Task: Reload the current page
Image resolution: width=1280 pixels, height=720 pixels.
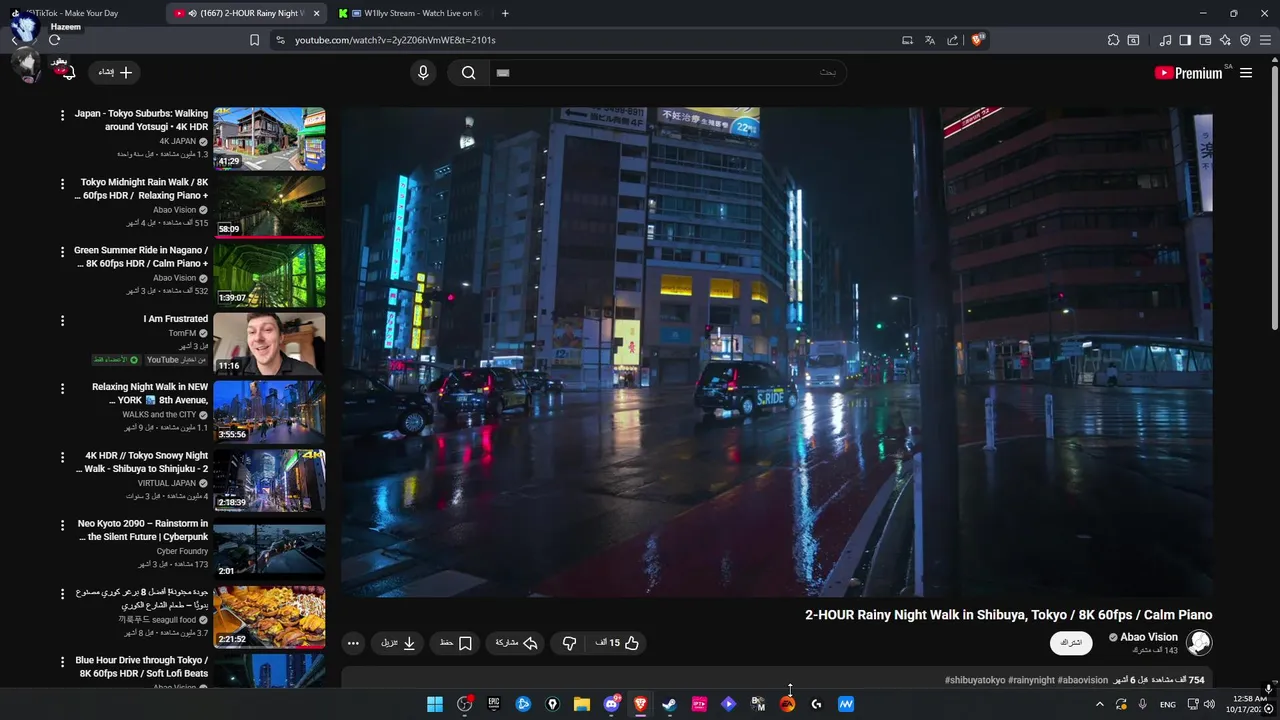Action: pos(54,40)
